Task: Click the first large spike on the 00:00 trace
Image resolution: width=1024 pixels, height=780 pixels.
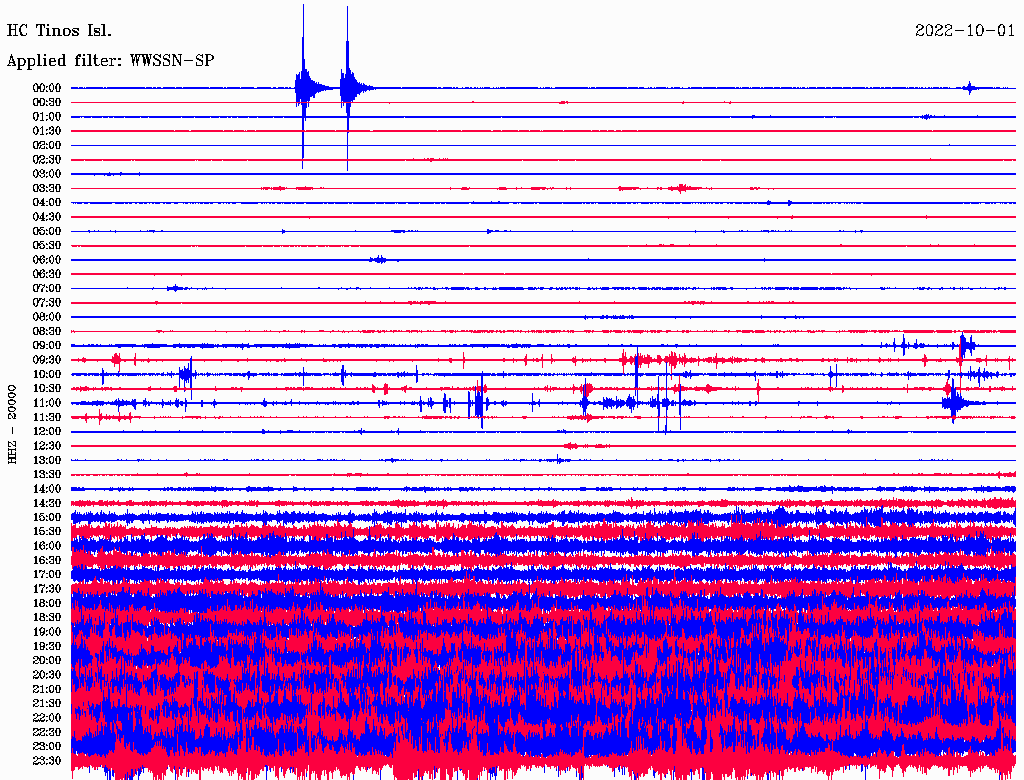Action: [303, 87]
